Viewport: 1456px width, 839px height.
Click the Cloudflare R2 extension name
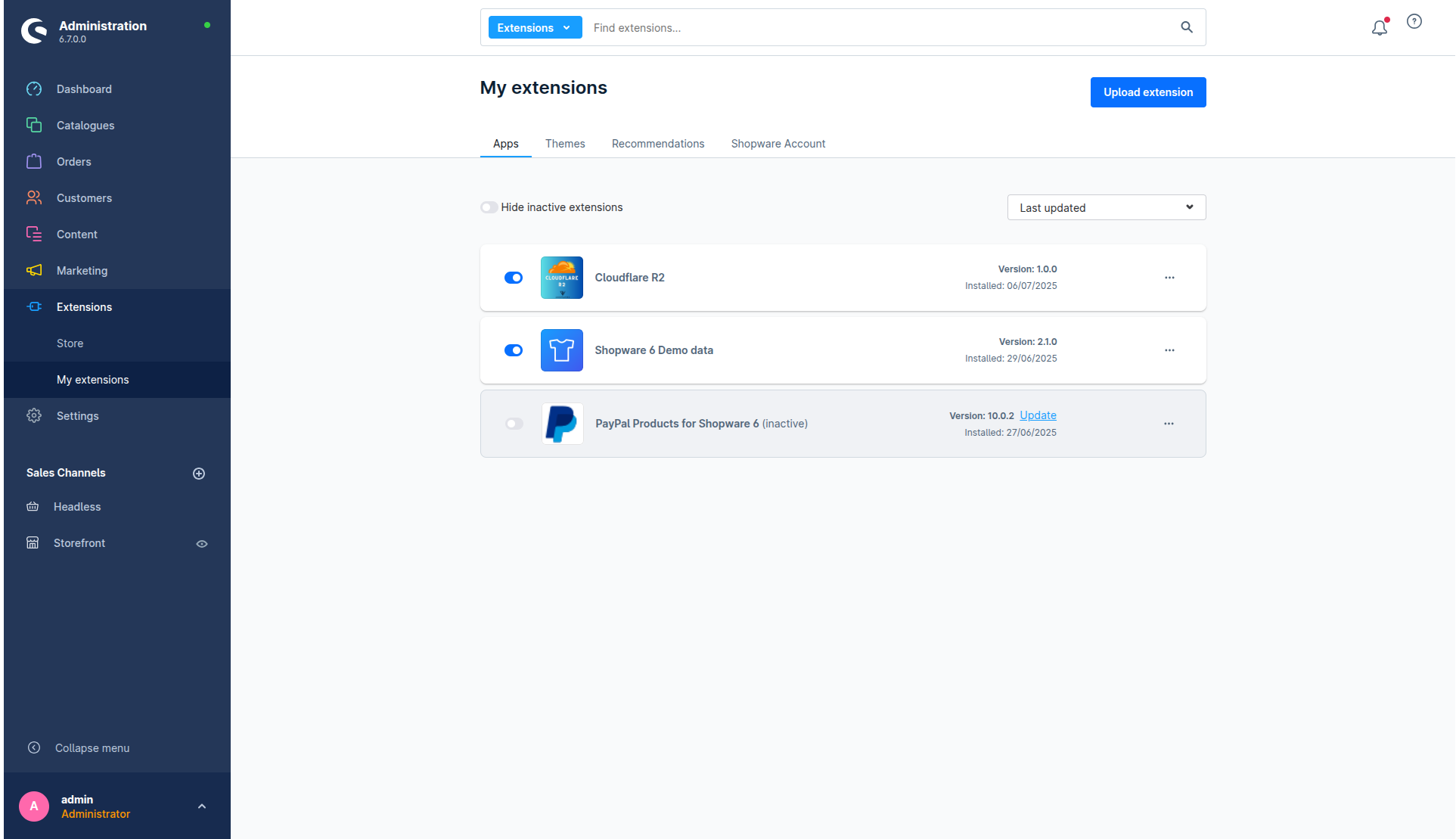tap(629, 278)
